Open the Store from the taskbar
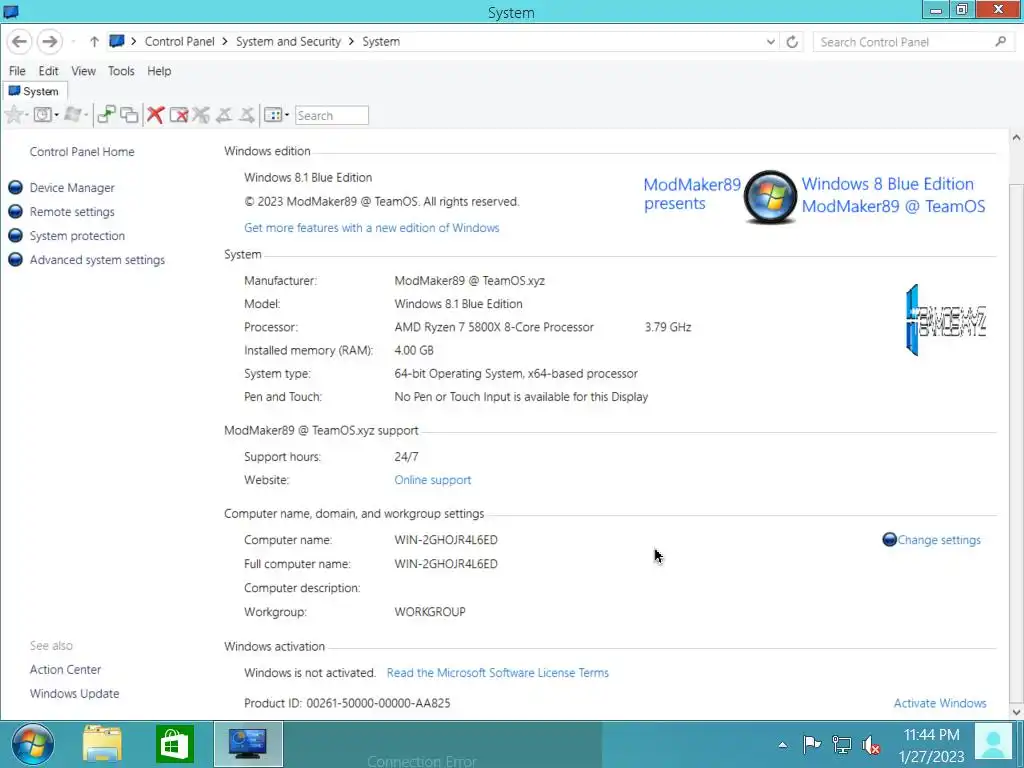The height and width of the screenshot is (768, 1024). [174, 744]
